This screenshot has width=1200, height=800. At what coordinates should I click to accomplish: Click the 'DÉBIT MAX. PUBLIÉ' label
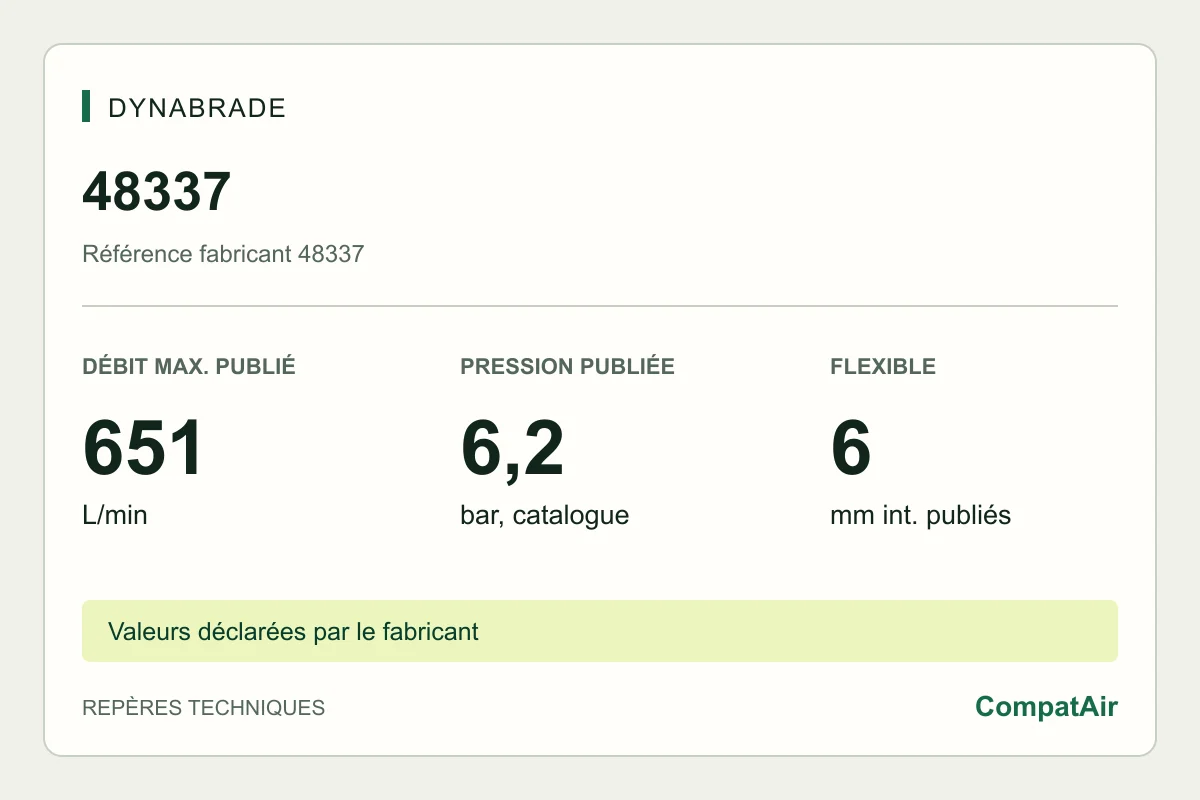[x=189, y=366]
